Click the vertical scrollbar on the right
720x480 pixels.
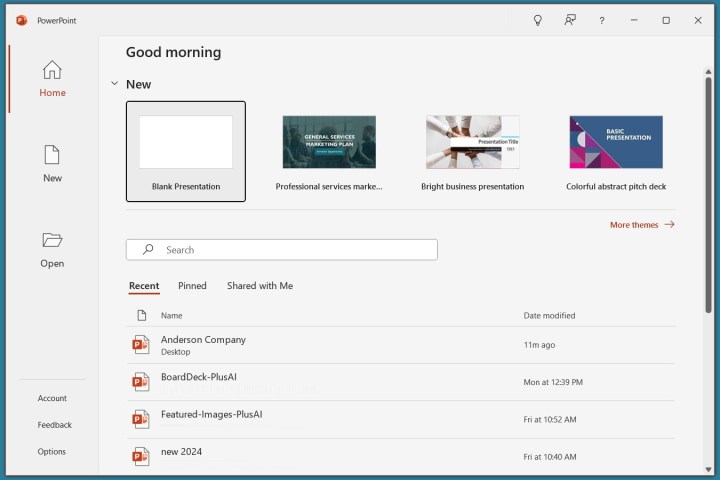(709, 200)
